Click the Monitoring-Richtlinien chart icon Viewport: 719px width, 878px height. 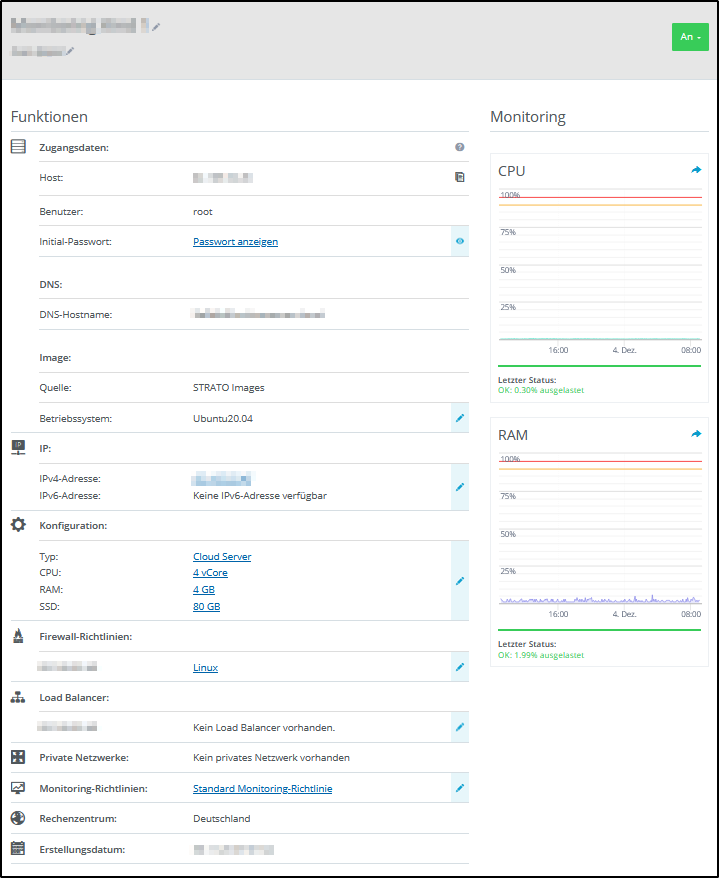tap(18, 788)
